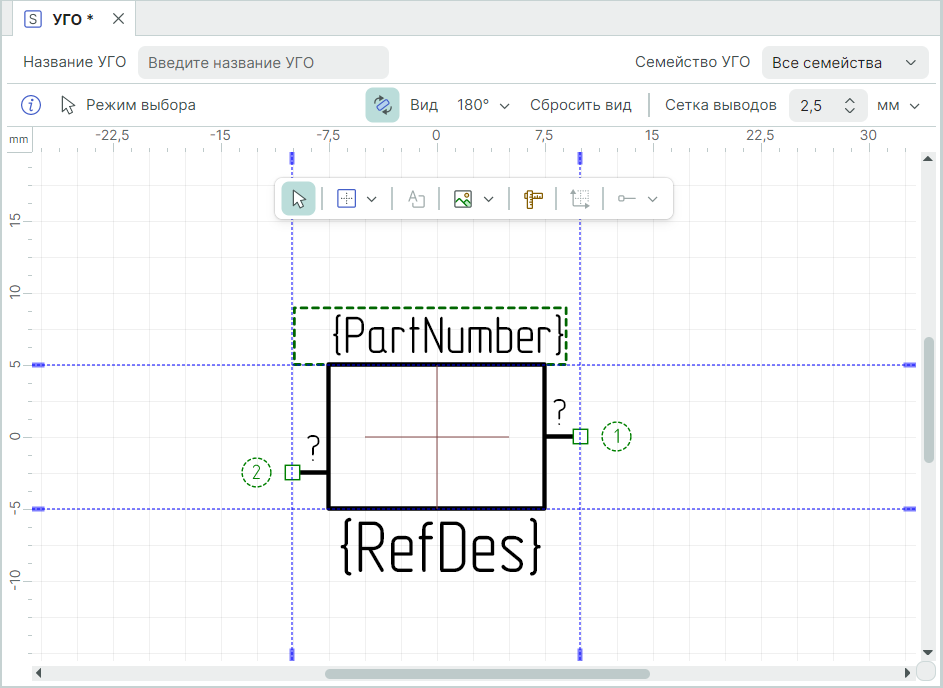Click the horizontal scrollbar thumb

pyautogui.click(x=487, y=674)
